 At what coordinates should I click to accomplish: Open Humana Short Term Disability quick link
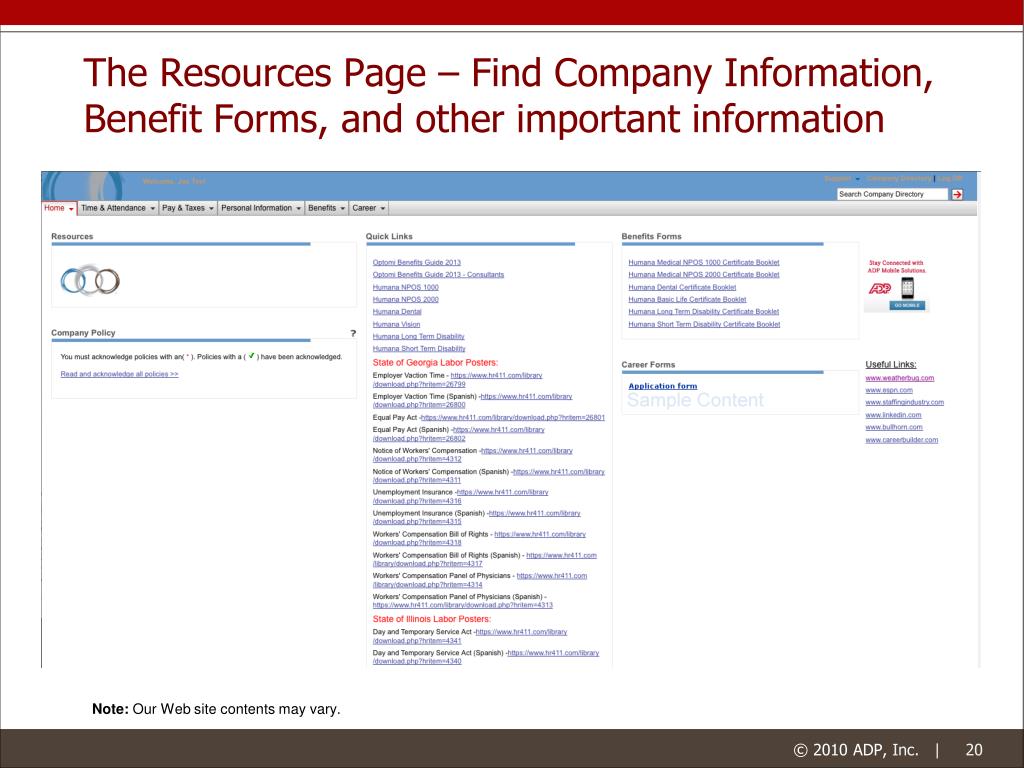[419, 349]
